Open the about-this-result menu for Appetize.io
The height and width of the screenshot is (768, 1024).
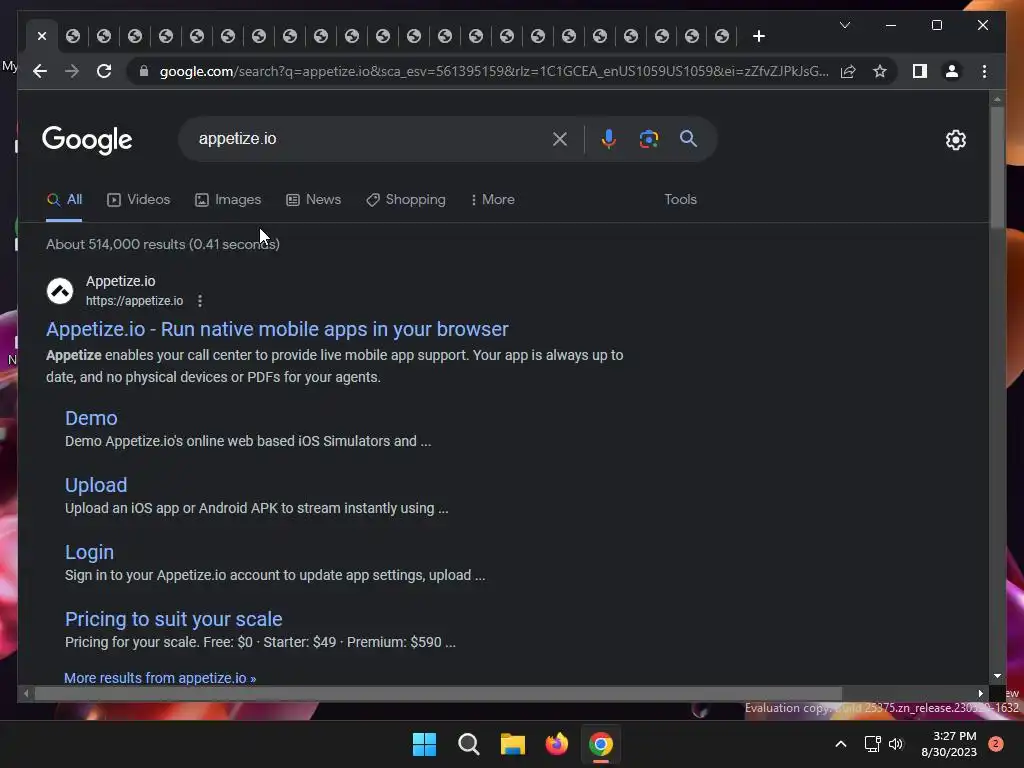pos(200,300)
